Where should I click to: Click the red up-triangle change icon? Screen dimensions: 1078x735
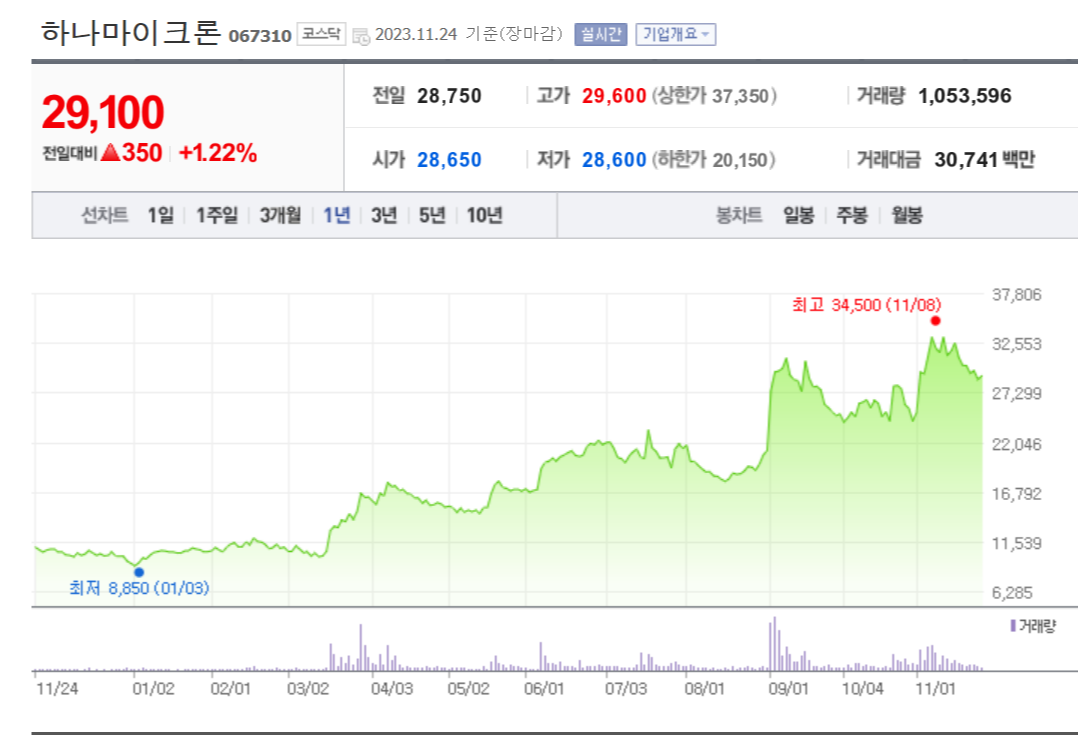(110, 153)
